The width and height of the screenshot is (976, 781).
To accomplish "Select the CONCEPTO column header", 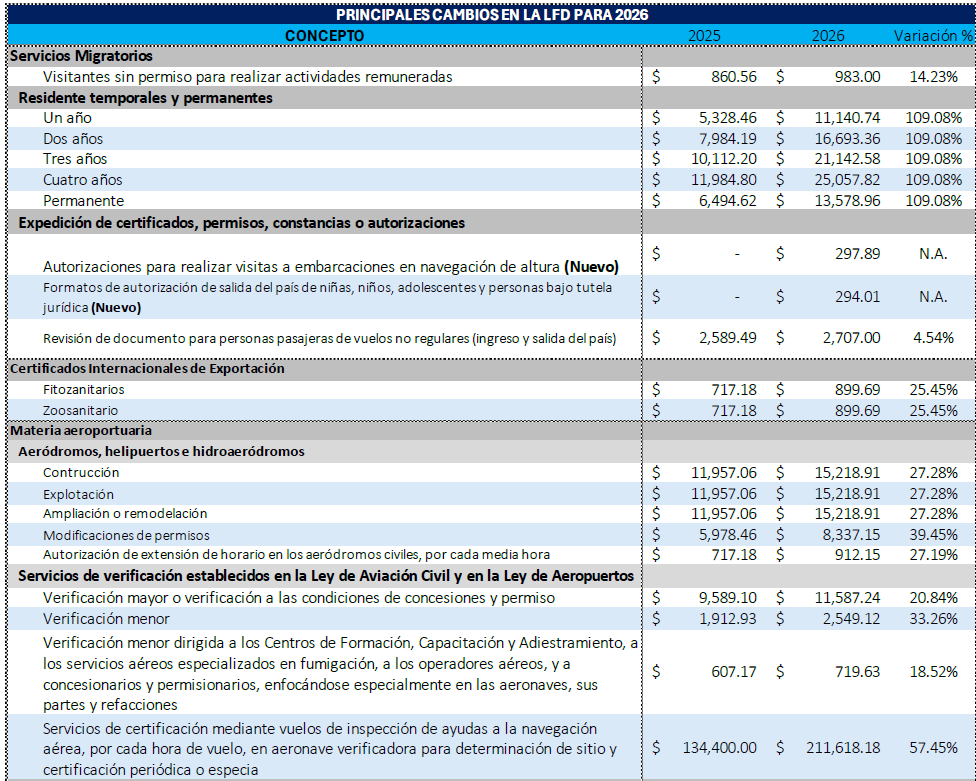I will [324, 36].
